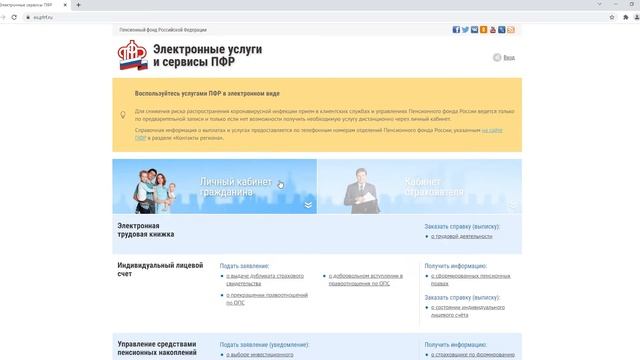
Task: Open link 'о выборе инвестиционного'
Action: [x=260, y=355]
